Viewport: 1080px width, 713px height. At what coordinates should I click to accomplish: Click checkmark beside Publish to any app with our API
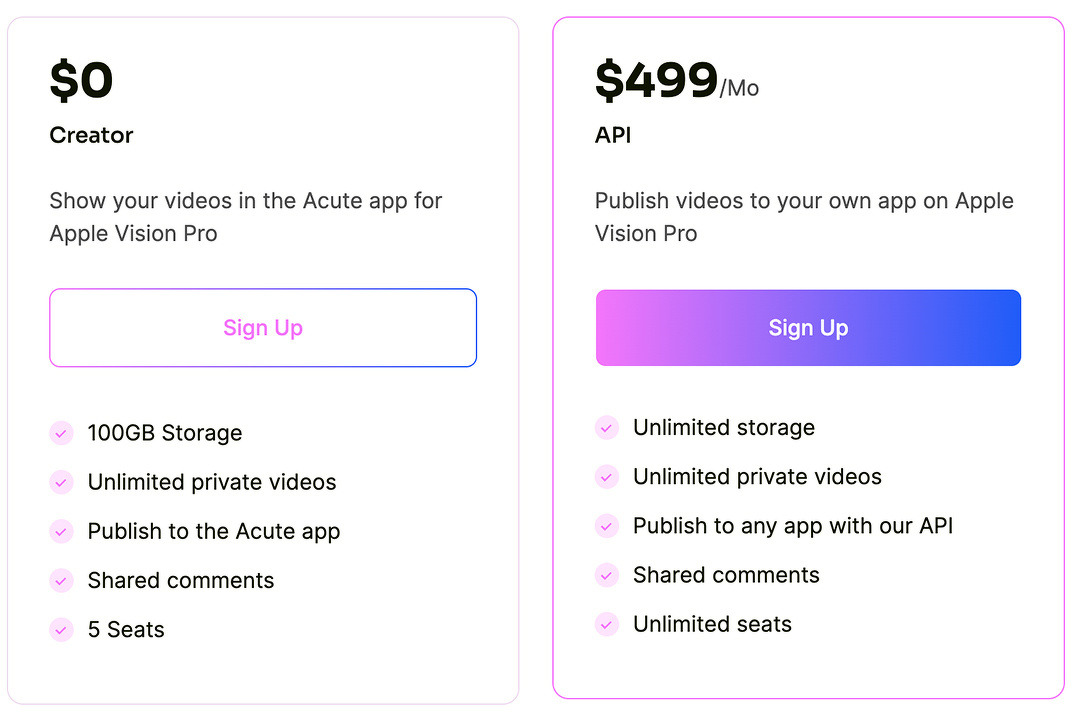(x=607, y=526)
